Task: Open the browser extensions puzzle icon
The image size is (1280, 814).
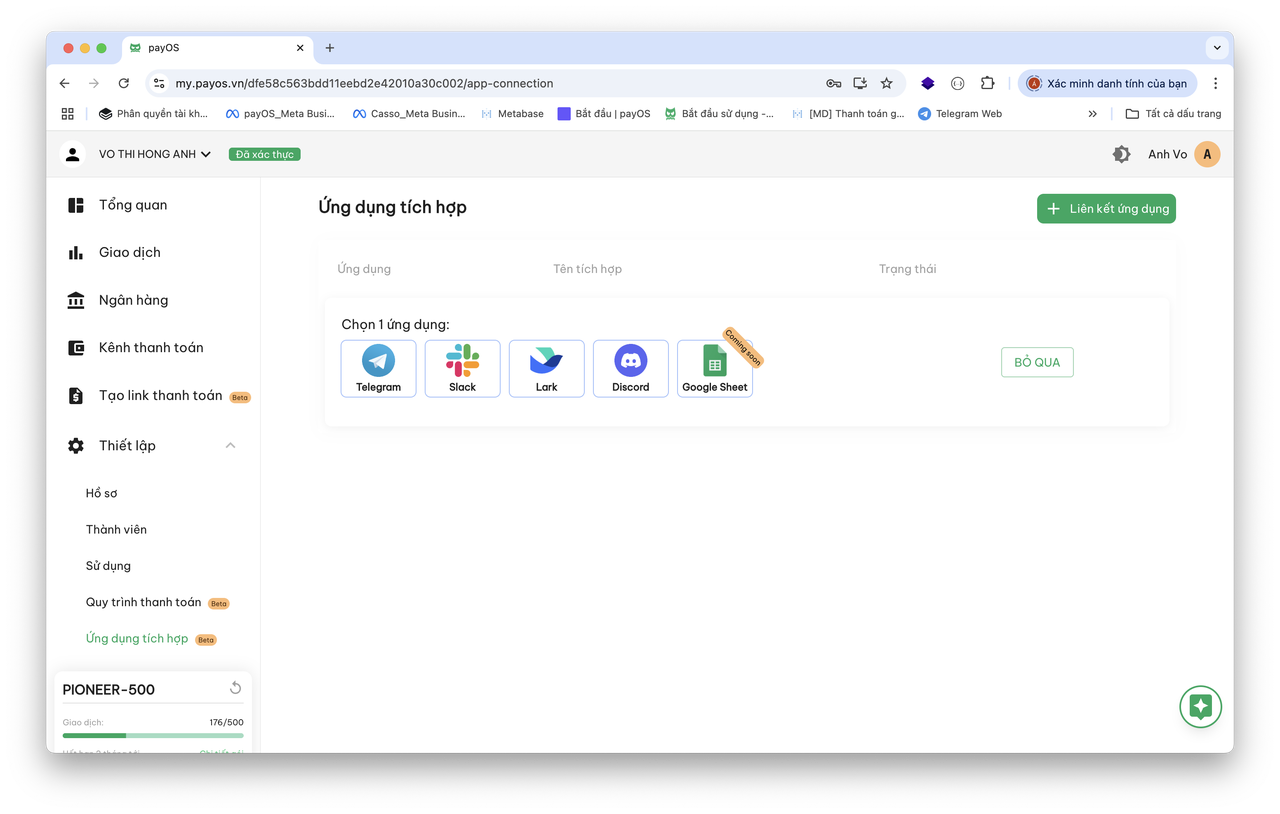Action: tap(987, 83)
